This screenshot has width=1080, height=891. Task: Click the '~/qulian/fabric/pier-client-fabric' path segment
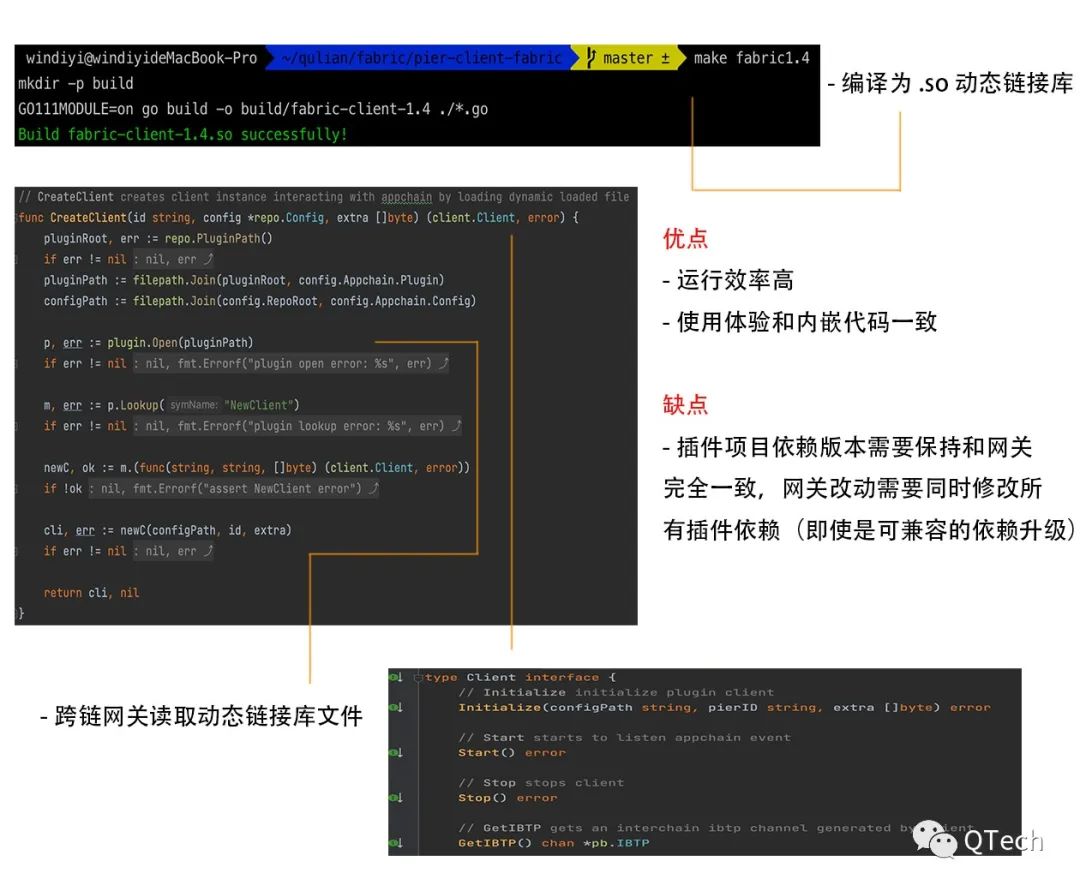pos(422,58)
